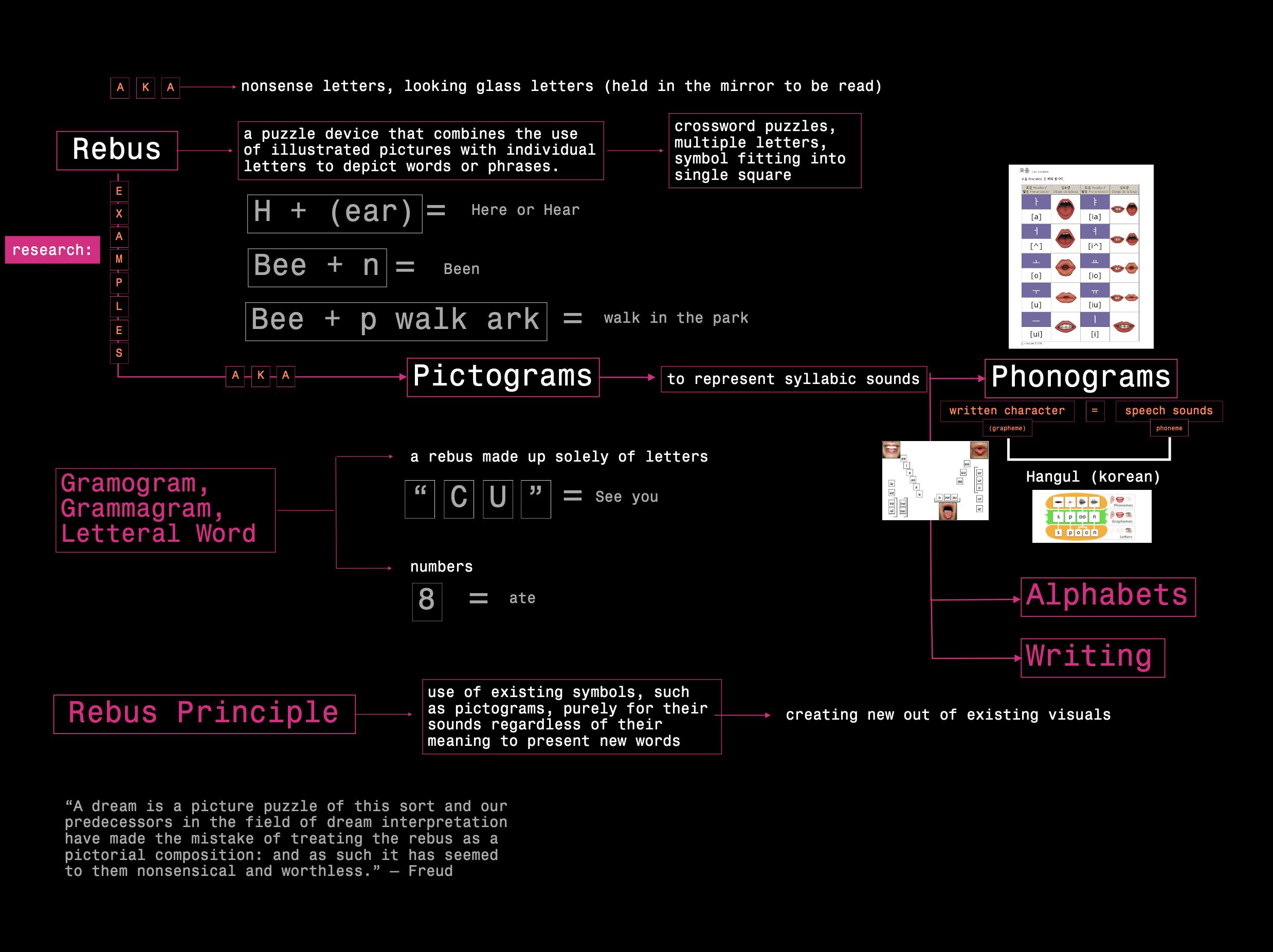
Task: Click the 'Here or Hear' answer text
Action: coord(525,211)
